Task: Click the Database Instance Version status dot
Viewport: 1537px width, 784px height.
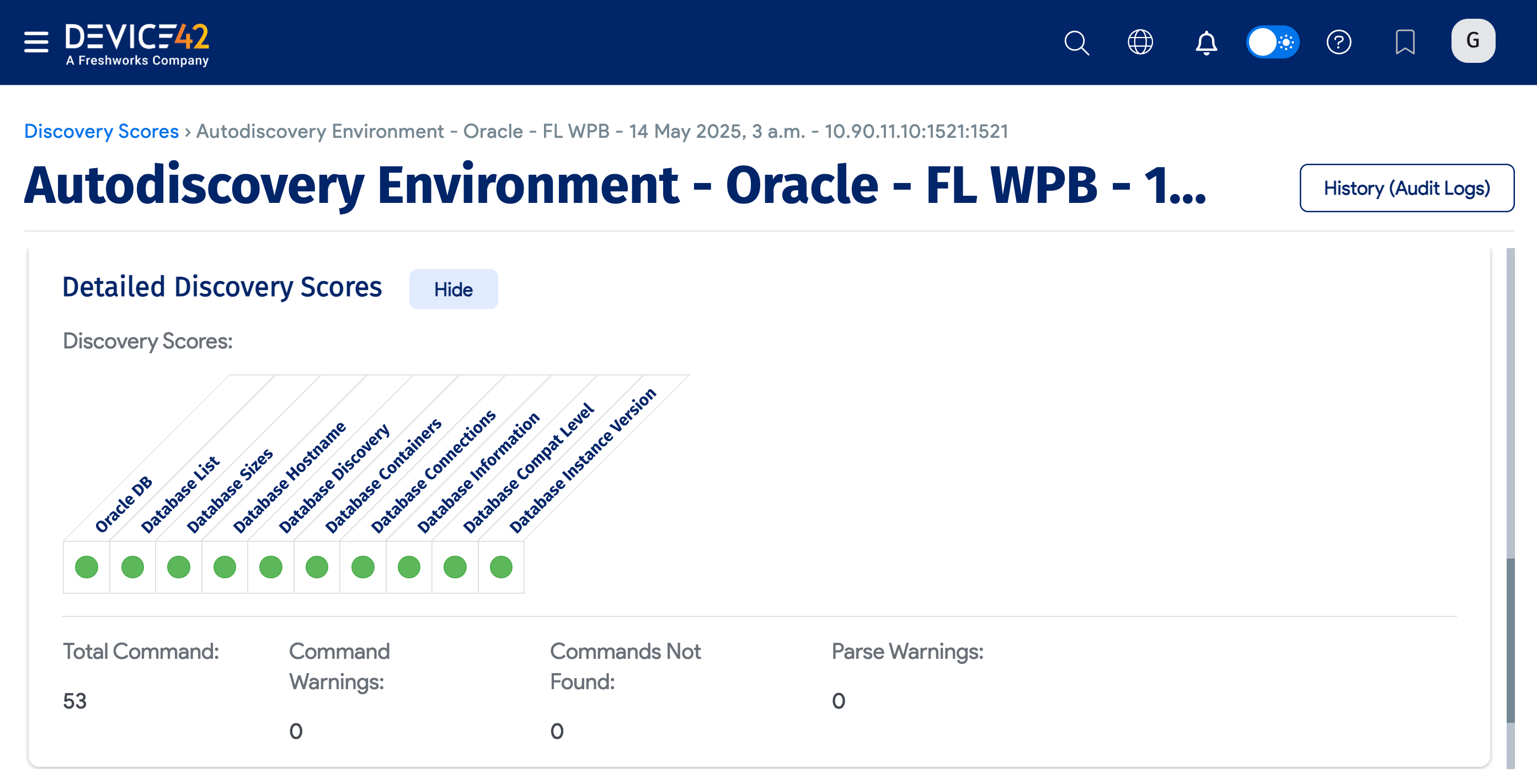Action: 500,567
